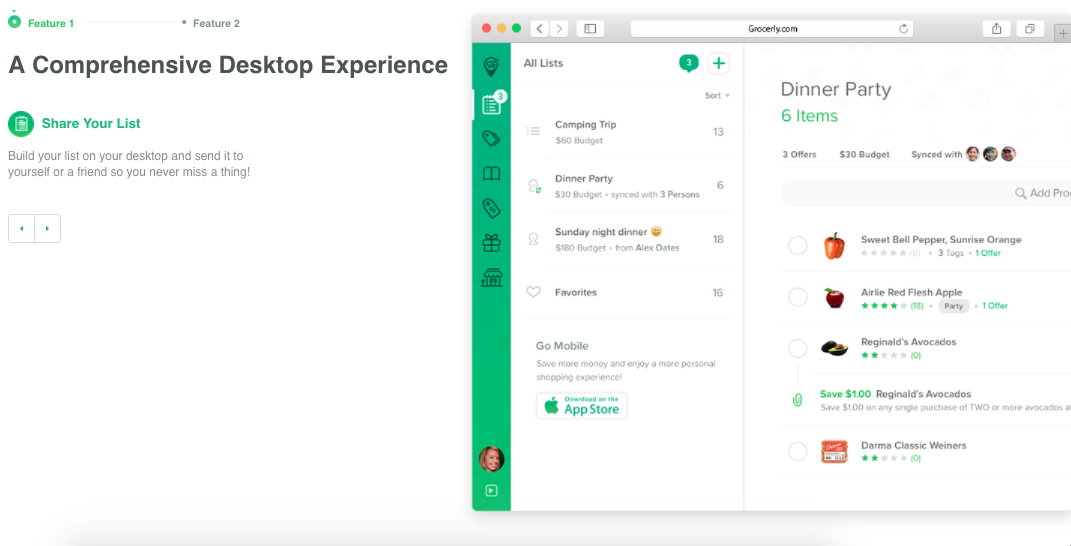Click the browser back arrow

(540, 29)
